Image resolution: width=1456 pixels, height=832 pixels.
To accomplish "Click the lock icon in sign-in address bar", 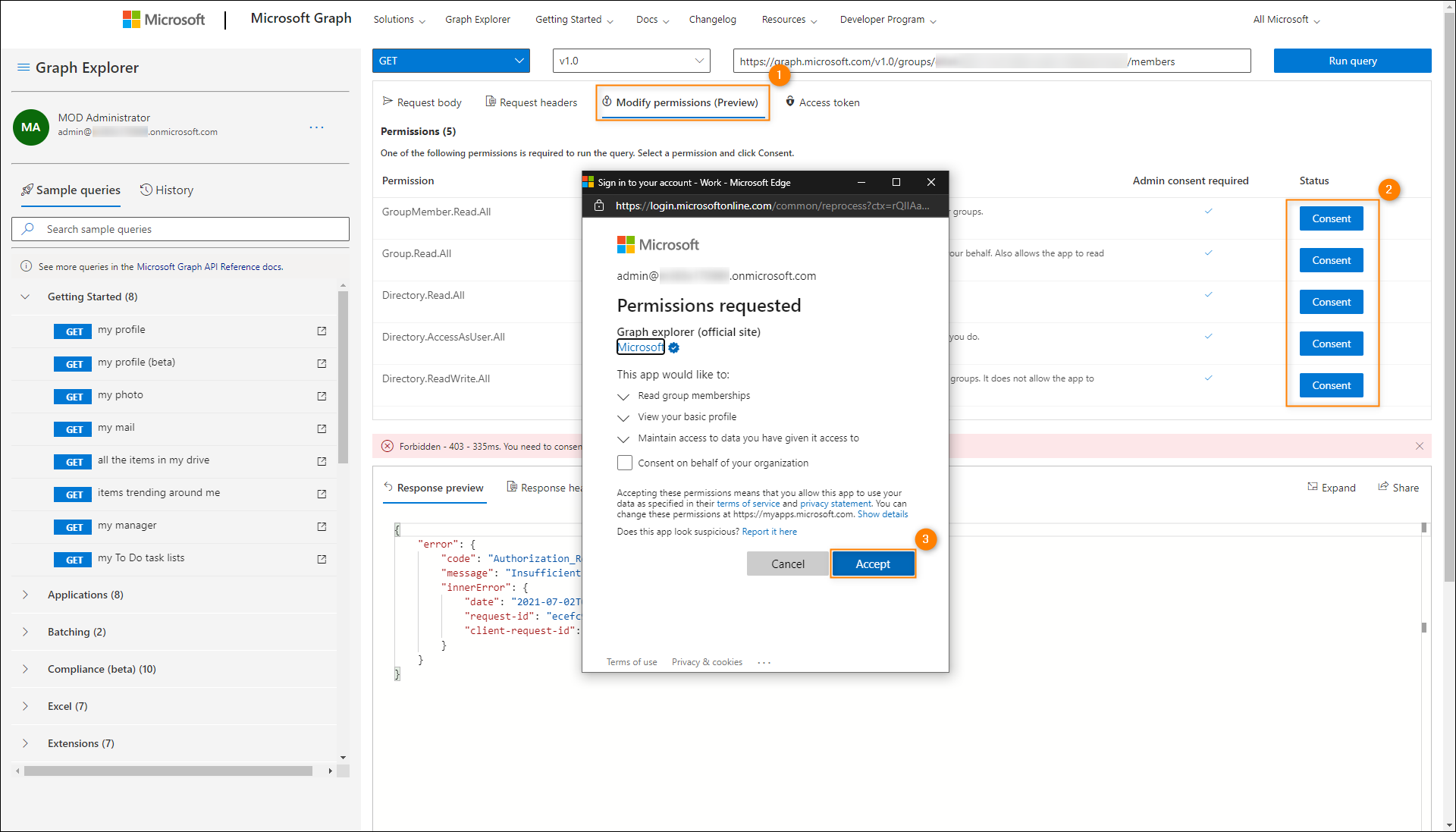I will (x=599, y=206).
